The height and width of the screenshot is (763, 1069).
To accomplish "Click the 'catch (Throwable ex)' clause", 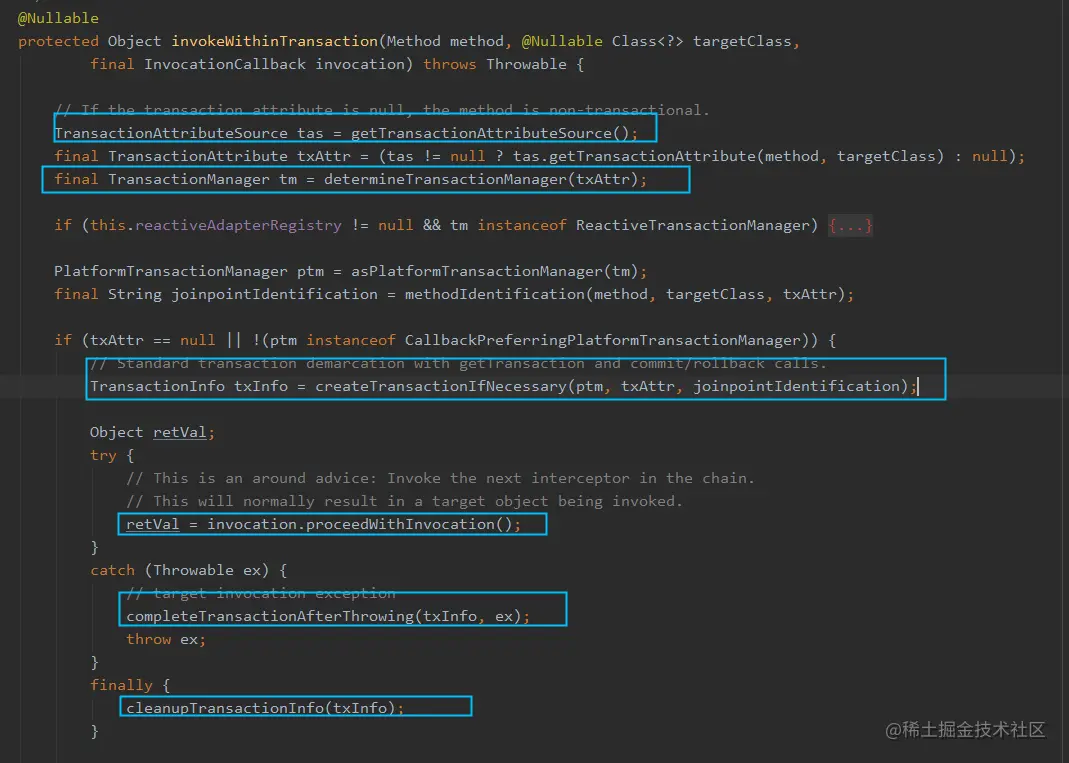I will [180, 570].
